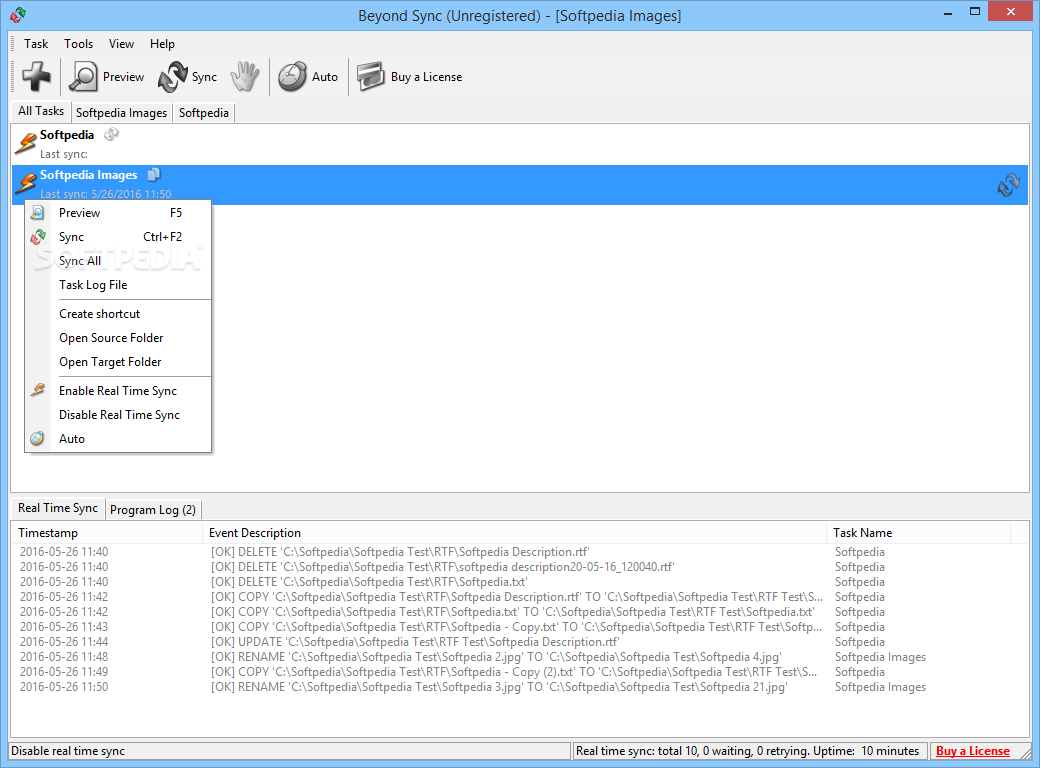
Task: Choose Preview F5 from context menu
Action: (x=118, y=213)
